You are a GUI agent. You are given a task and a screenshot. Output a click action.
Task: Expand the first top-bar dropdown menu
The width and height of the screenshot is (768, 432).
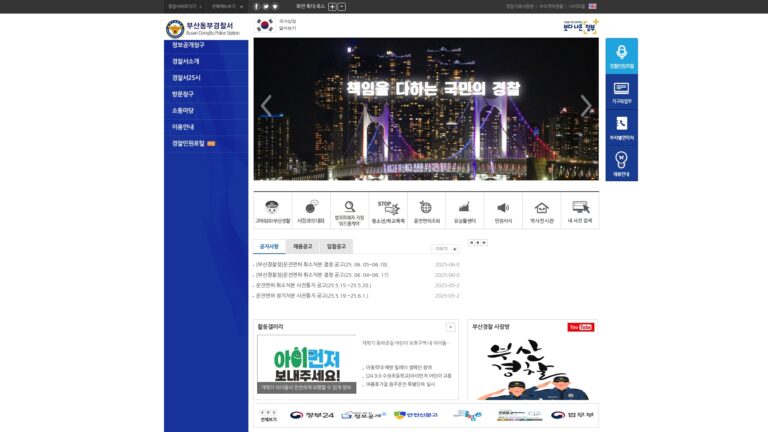(185, 6)
